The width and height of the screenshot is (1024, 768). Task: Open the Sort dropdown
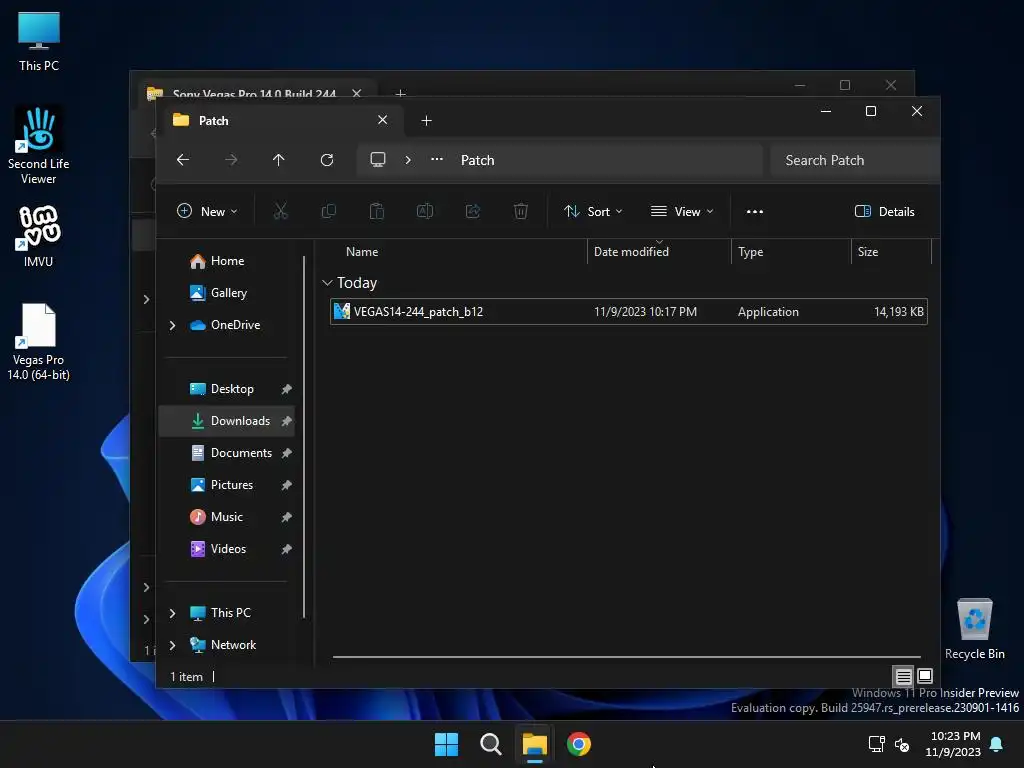(x=593, y=212)
